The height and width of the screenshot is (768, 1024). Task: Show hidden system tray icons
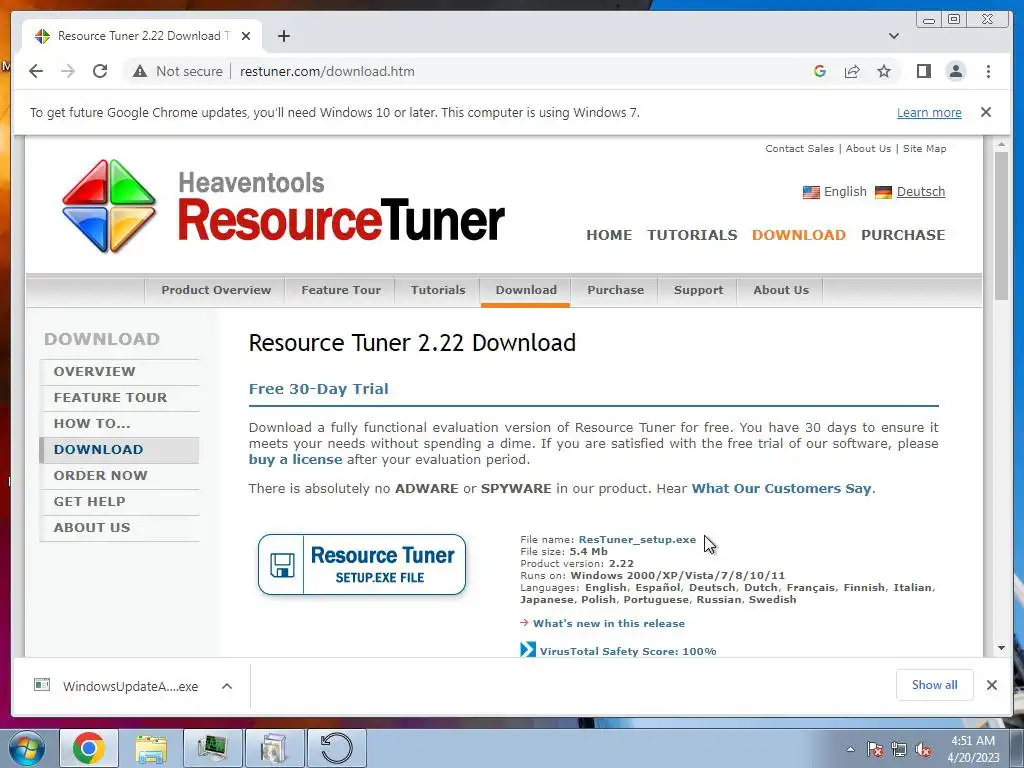[x=850, y=749]
